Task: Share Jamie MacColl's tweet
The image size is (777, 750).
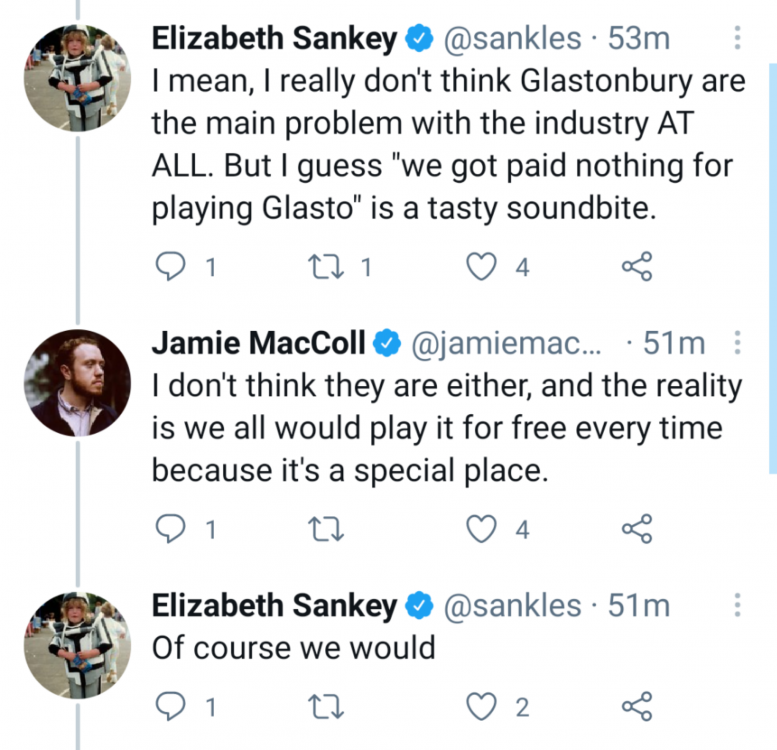Action: pos(637,529)
